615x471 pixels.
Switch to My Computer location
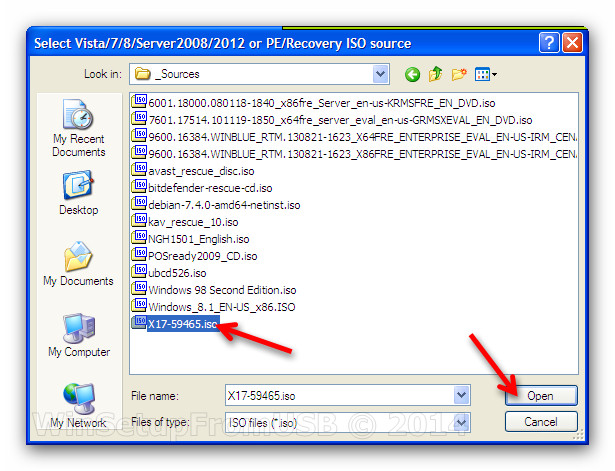(x=79, y=335)
